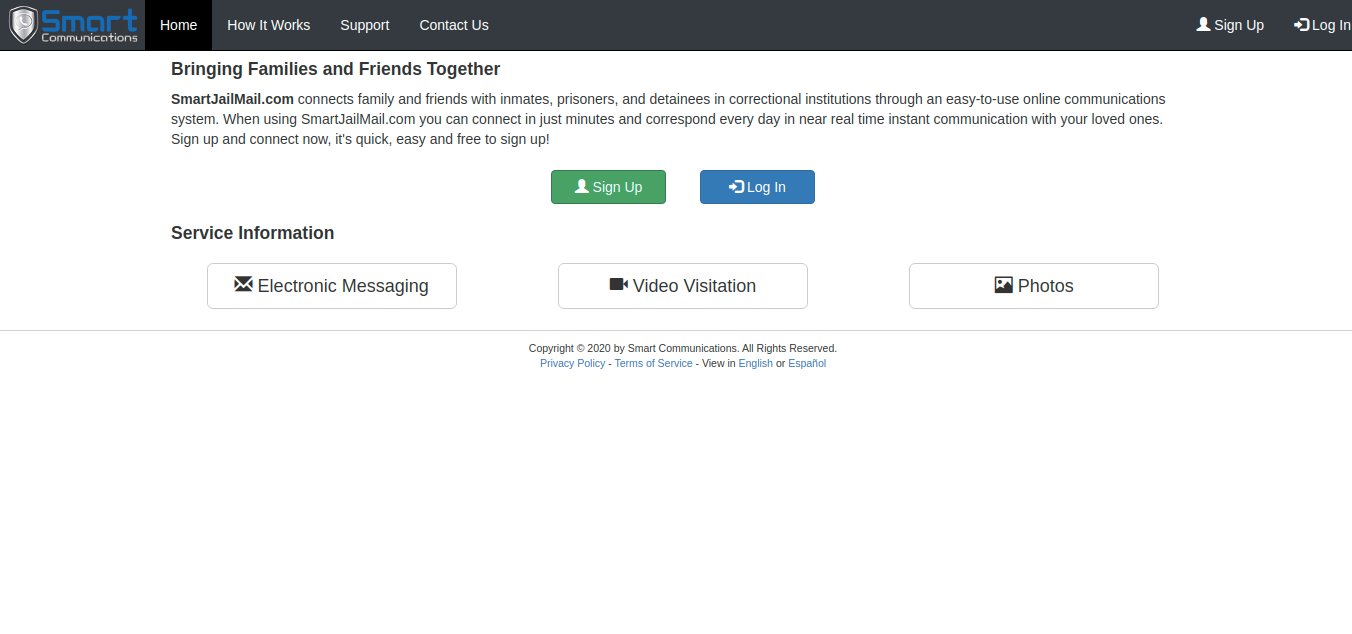Screen dimensions: 1352x634
Task: Switch the site language to Español
Action: [x=807, y=363]
